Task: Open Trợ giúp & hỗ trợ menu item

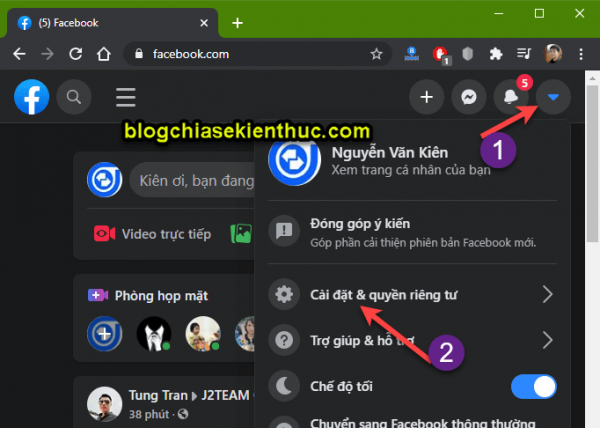Action: point(412,340)
